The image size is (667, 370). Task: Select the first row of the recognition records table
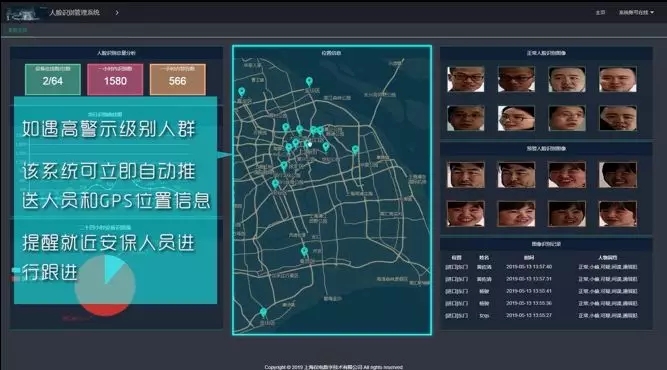tap(541, 267)
